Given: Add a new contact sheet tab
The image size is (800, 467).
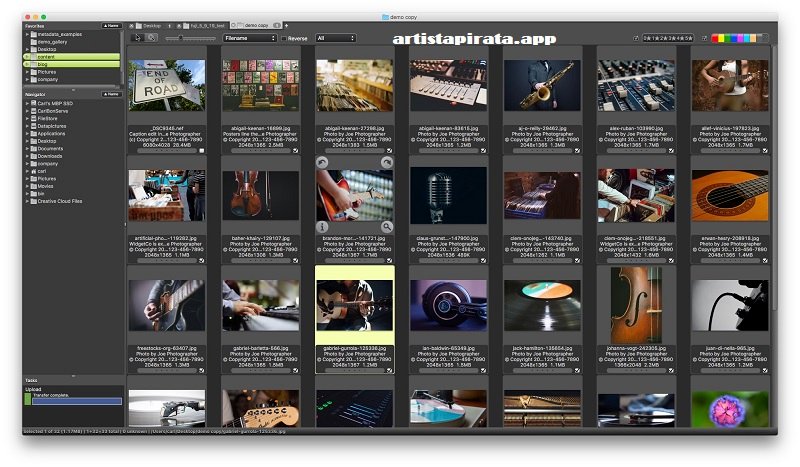Looking at the screenshot, I should pyautogui.click(x=286, y=26).
